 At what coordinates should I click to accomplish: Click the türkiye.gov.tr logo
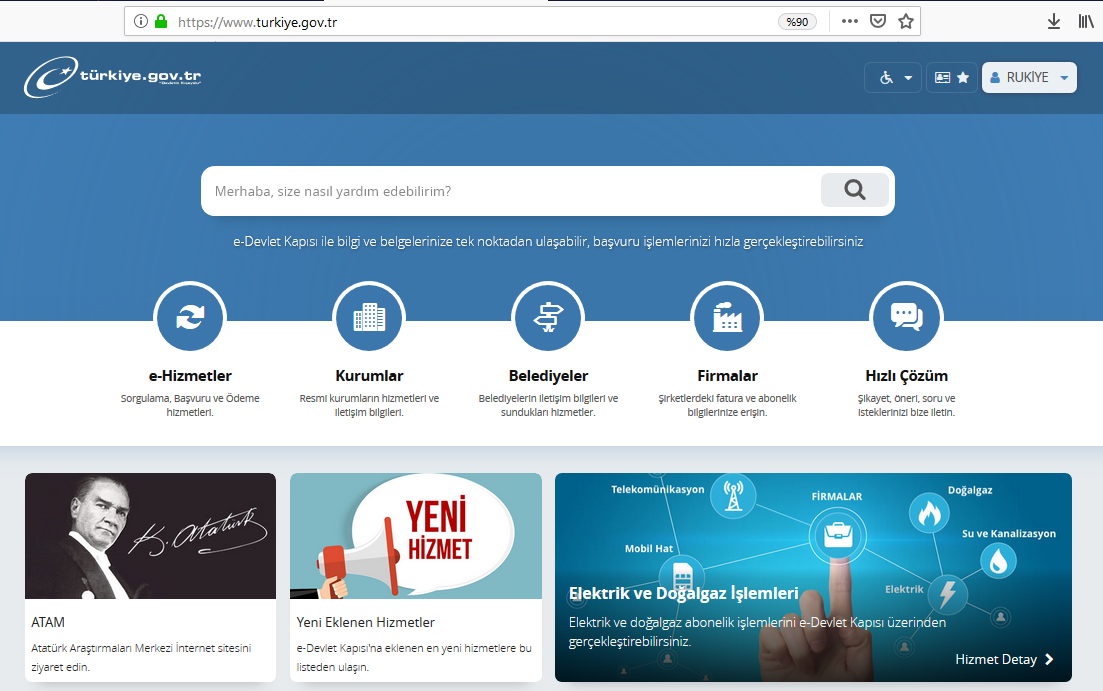click(113, 77)
